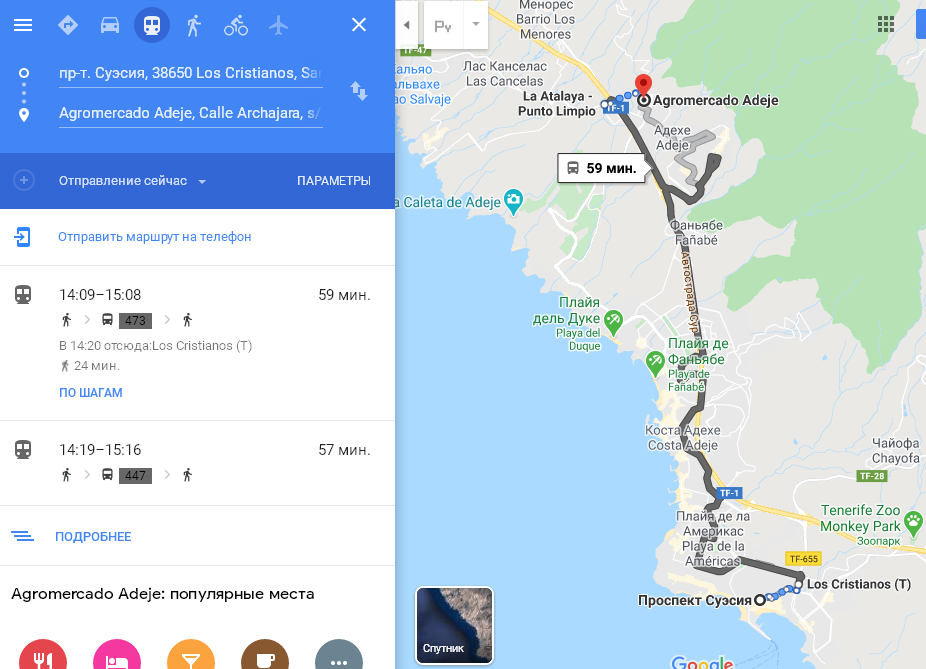Edit the Agromercado Adeje destination field
Screen dimensions: 926x669
click(190, 113)
